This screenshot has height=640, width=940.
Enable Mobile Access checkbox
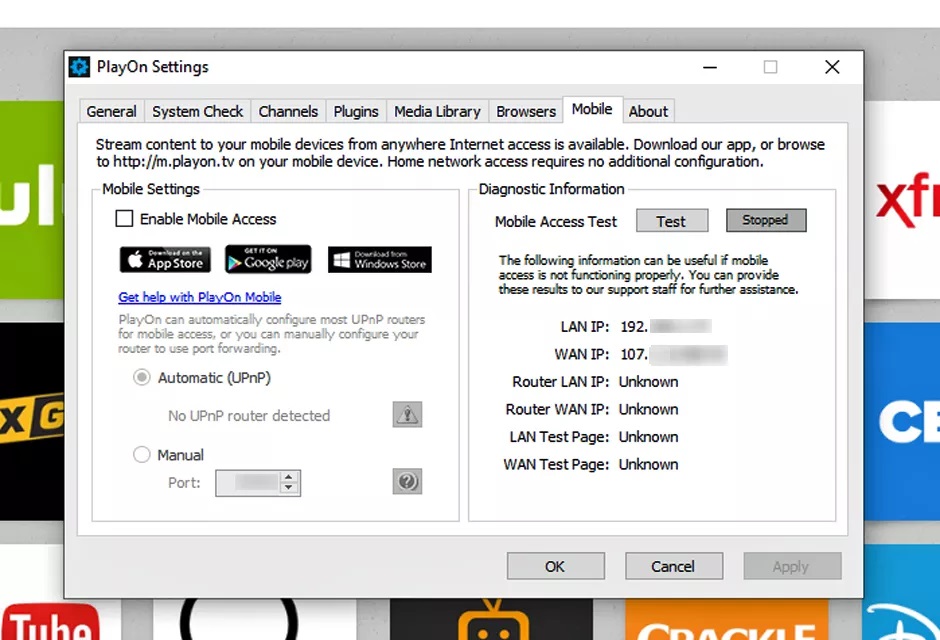(125, 219)
